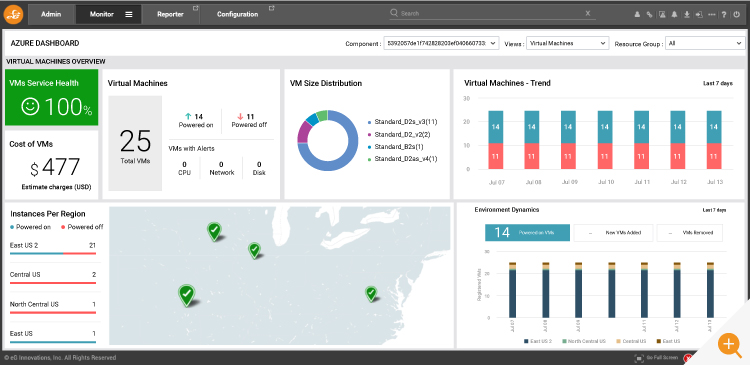Expand the Component dropdown
Viewport: 750px width, 365px height.
click(x=441, y=43)
